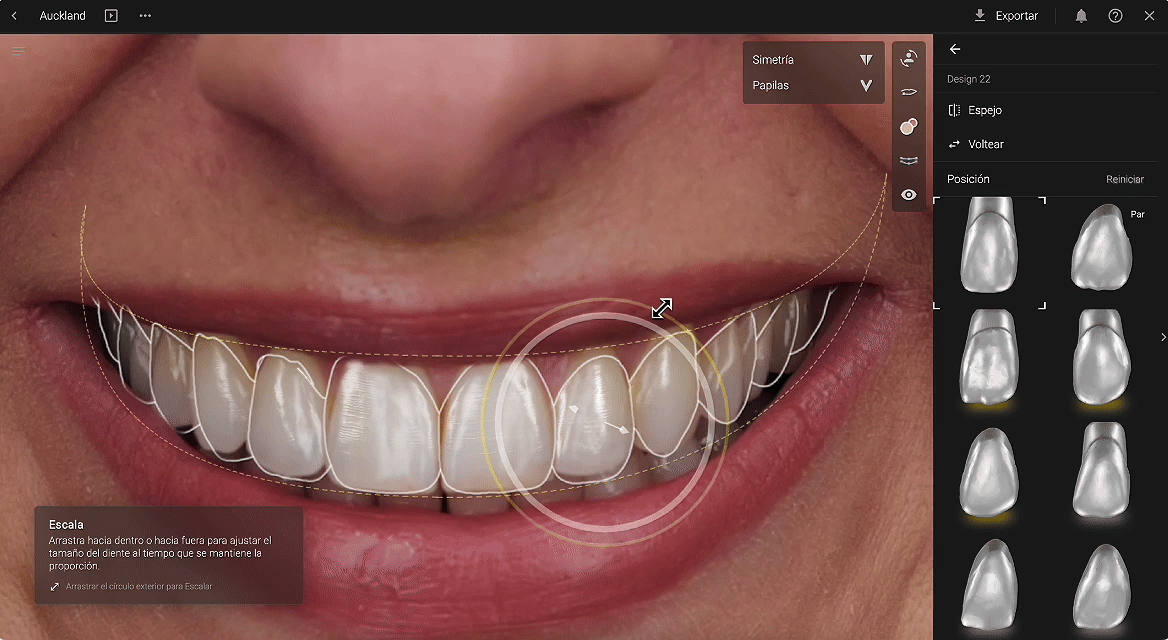The width and height of the screenshot is (1168, 640).
Task: Click the Espejo mirror icon
Action: pyautogui.click(x=954, y=110)
